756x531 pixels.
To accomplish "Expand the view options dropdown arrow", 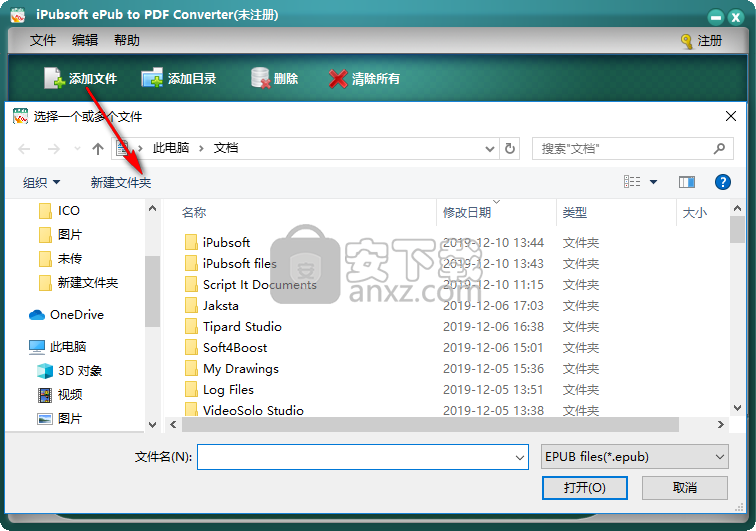I will point(653,182).
